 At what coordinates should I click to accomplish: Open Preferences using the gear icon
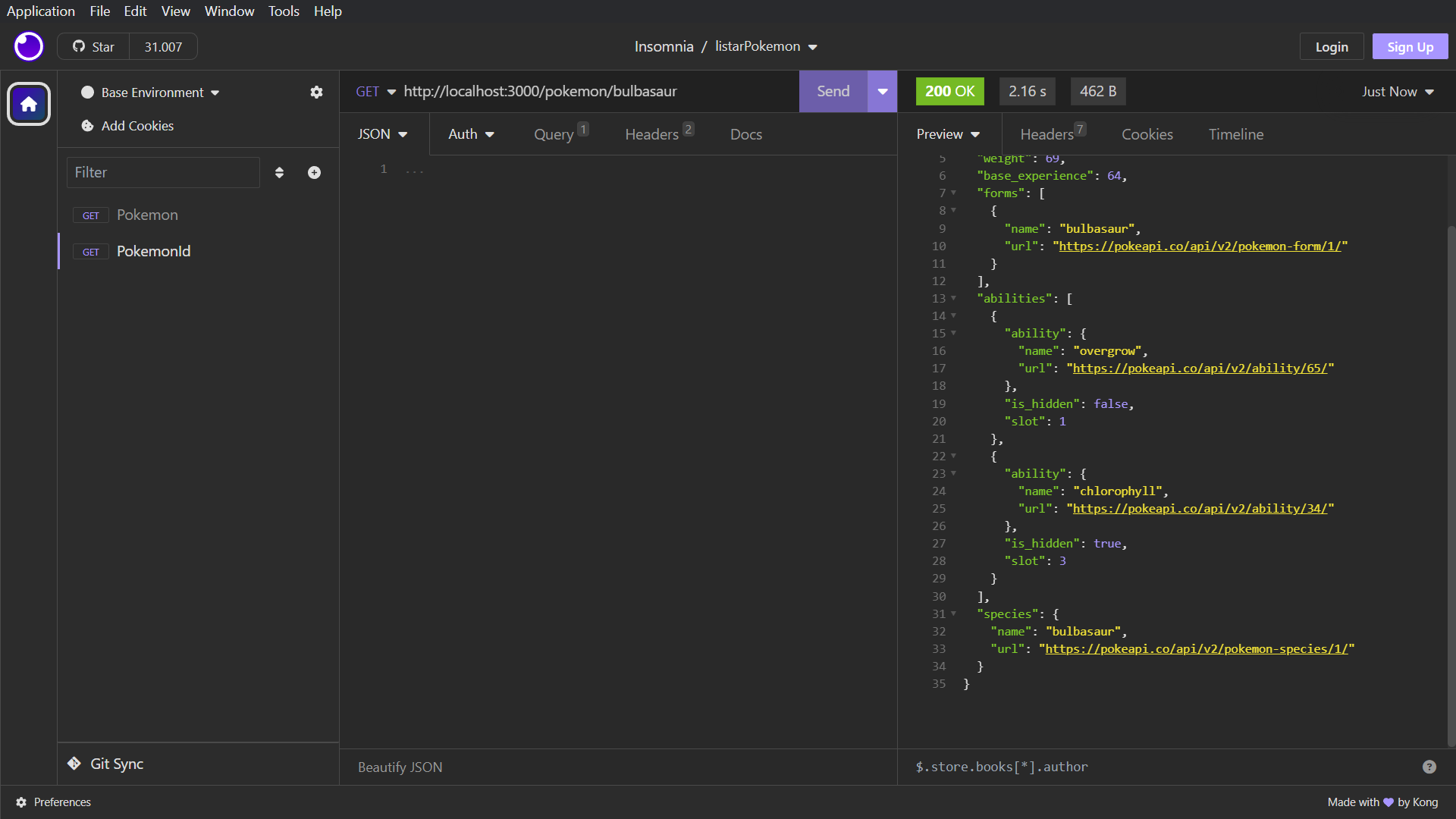pos(21,802)
